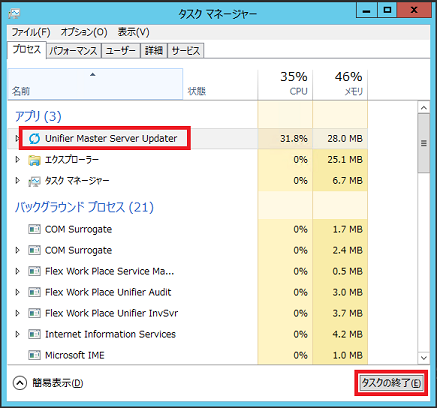Click the Microsoft IME process icon
This screenshot has width=437, height=408.
pyautogui.click(x=34, y=355)
